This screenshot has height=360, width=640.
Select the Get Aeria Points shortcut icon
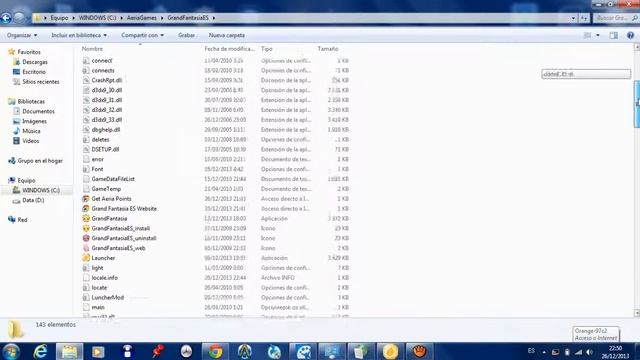(86, 199)
